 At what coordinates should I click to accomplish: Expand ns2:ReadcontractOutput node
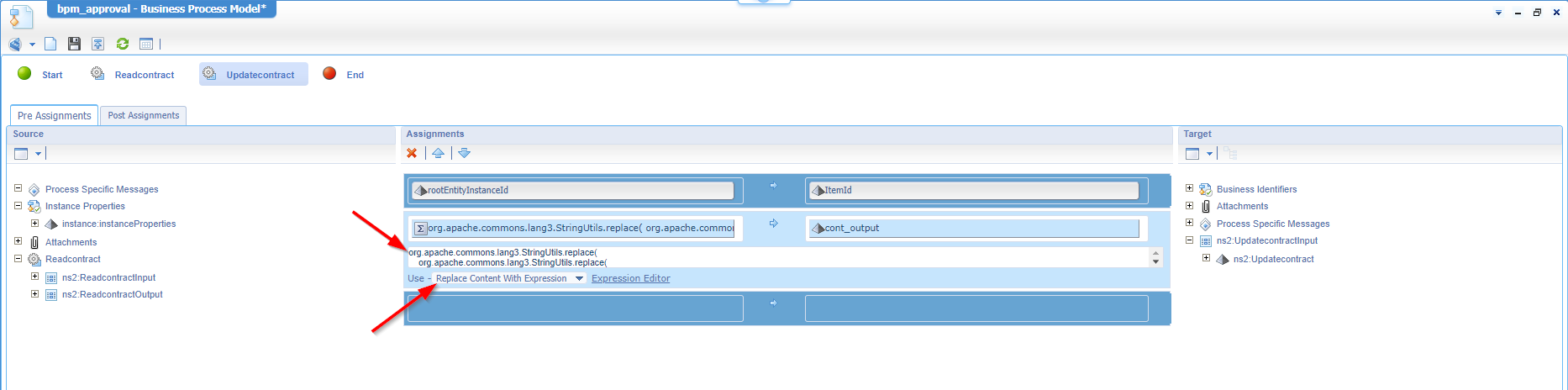click(x=34, y=293)
